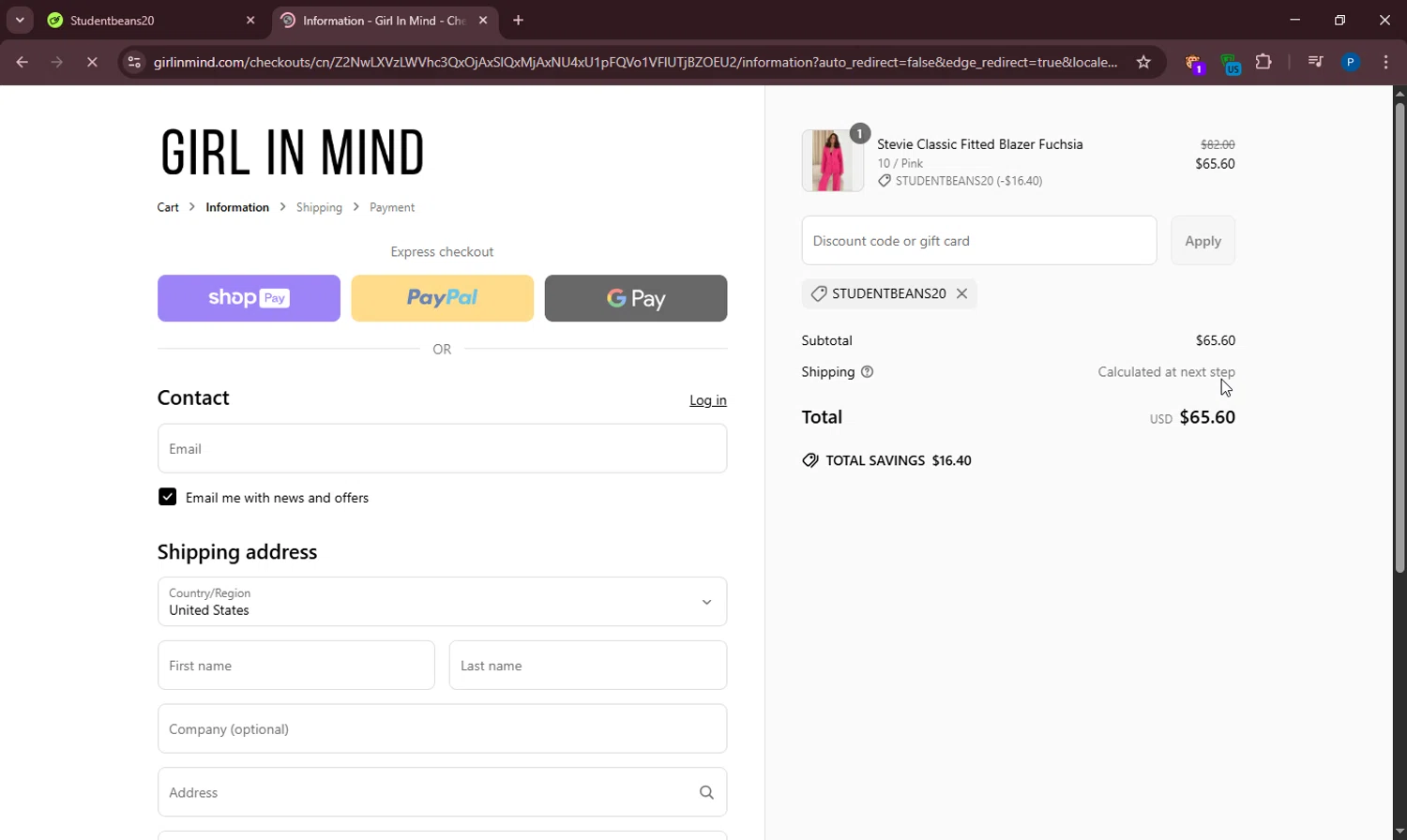The width and height of the screenshot is (1407, 840).
Task: Click Express checkout label
Action: (442, 251)
